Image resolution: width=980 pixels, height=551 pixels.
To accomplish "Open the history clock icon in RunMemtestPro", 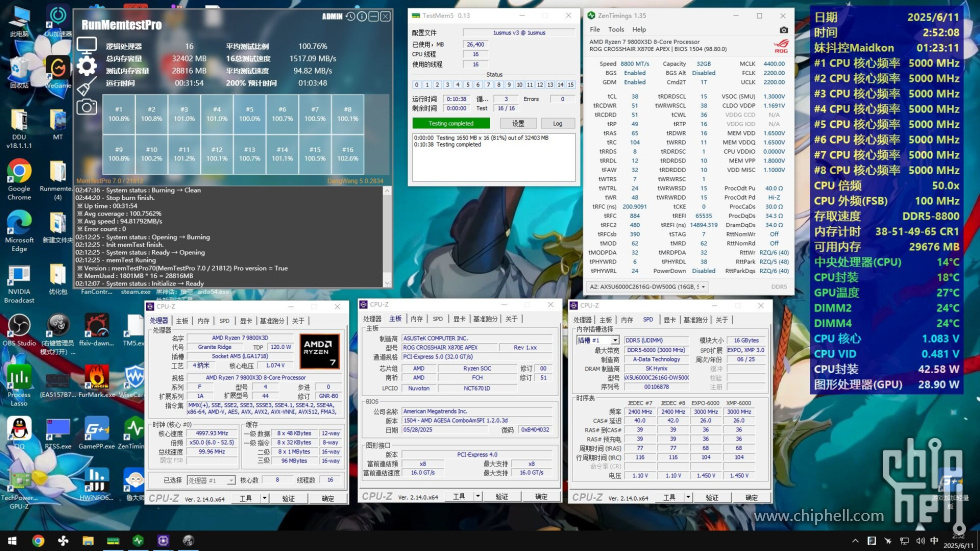I will pyautogui.click(x=351, y=16).
